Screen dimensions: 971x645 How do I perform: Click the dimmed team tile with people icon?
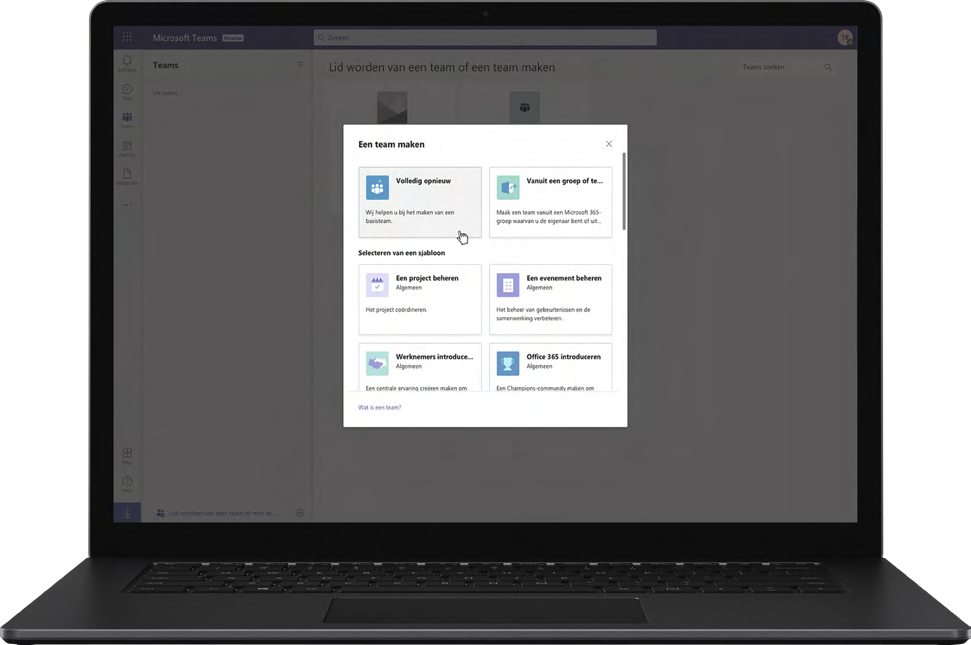(x=525, y=108)
